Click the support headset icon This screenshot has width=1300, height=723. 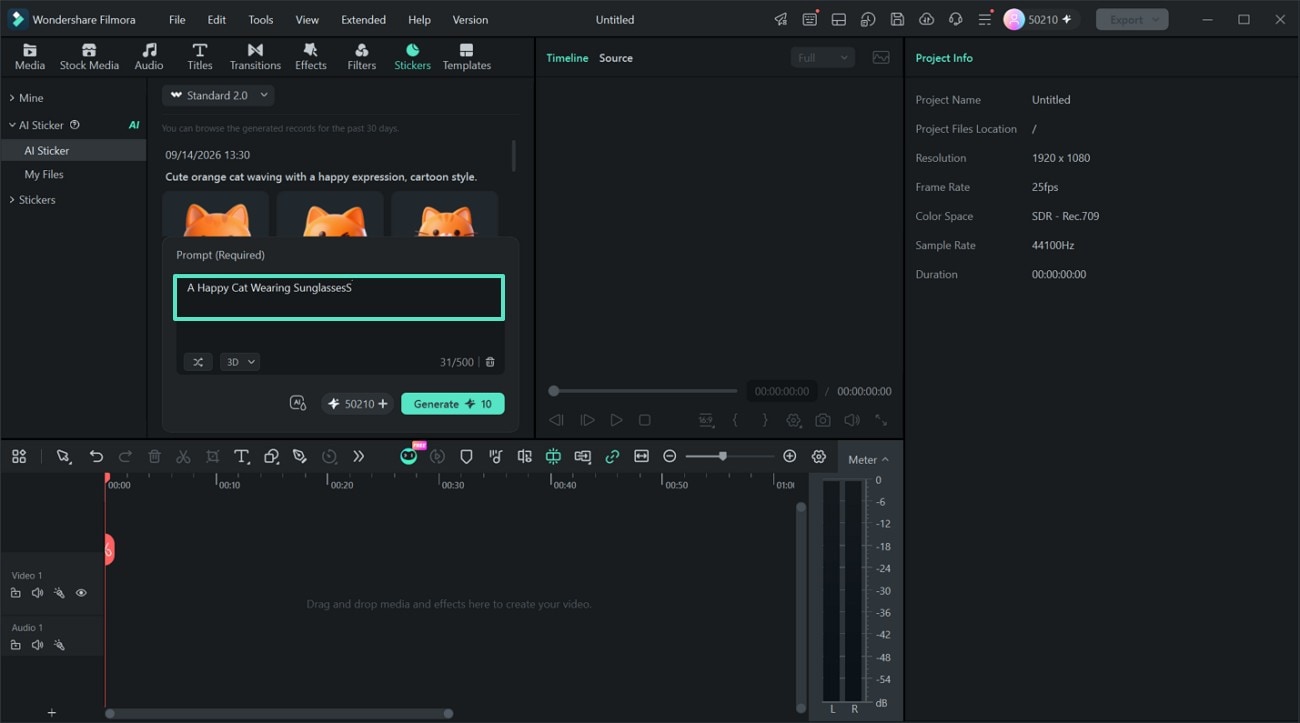coord(955,19)
